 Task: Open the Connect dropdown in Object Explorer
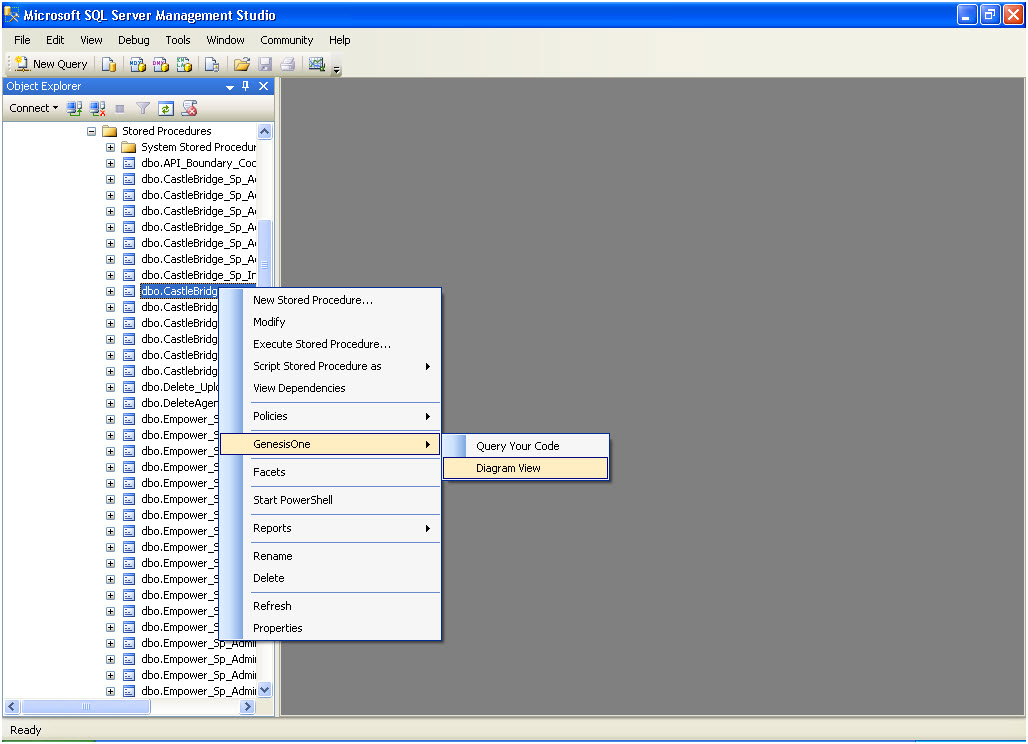click(33, 108)
